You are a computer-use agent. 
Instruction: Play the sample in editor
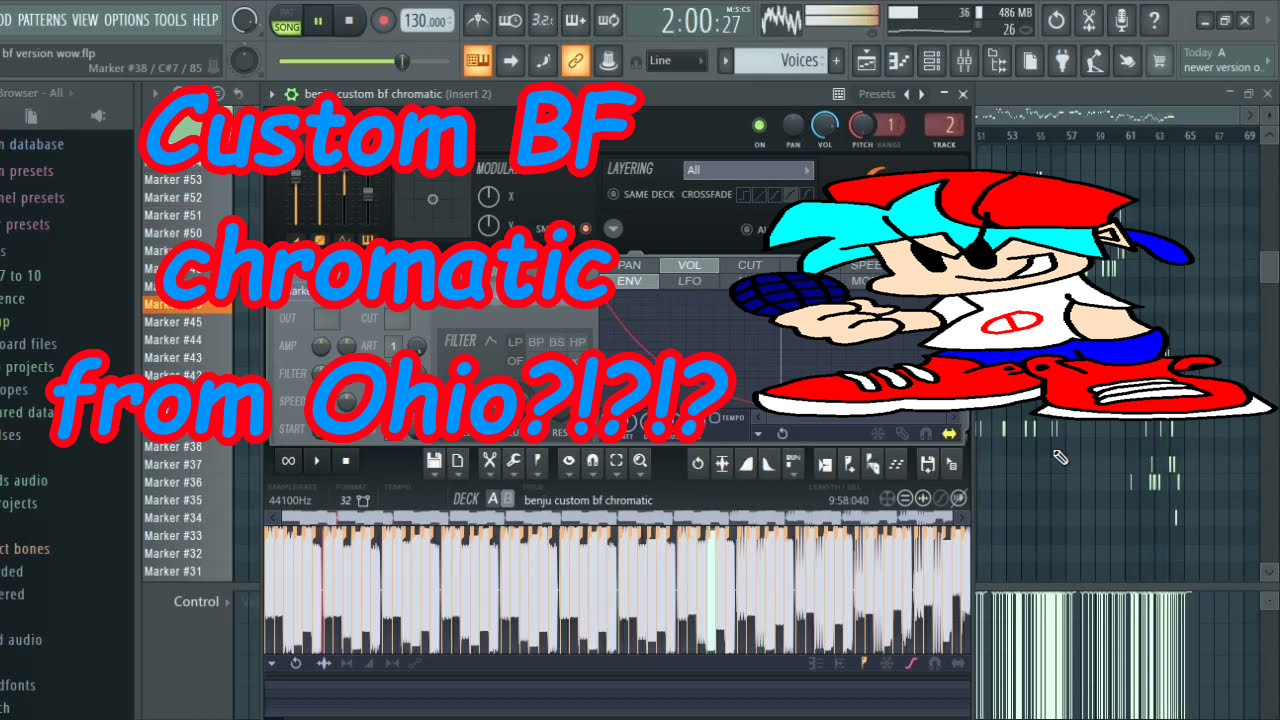[x=317, y=461]
